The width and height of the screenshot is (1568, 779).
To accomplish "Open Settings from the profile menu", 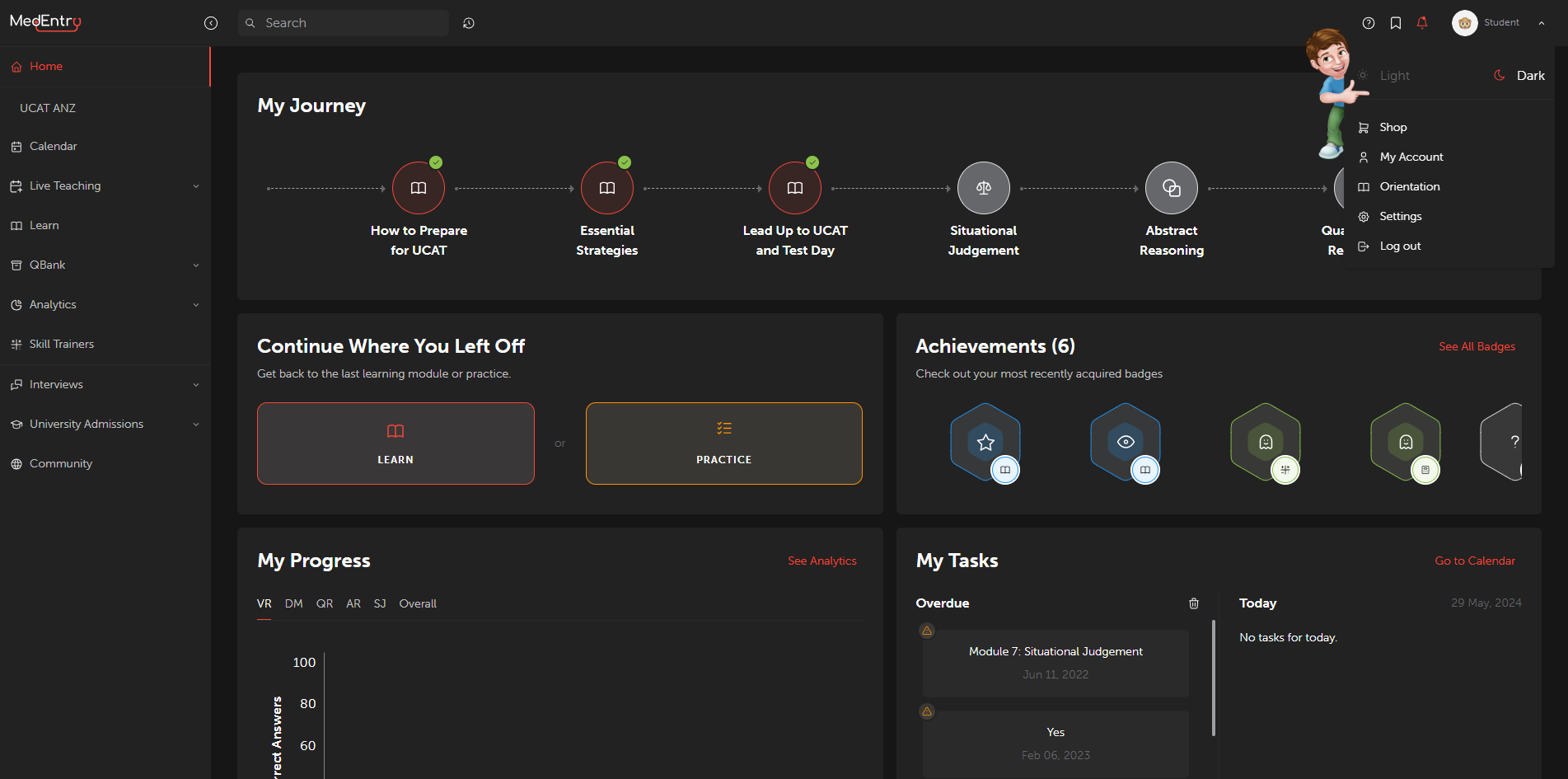I will click(1449, 217).
